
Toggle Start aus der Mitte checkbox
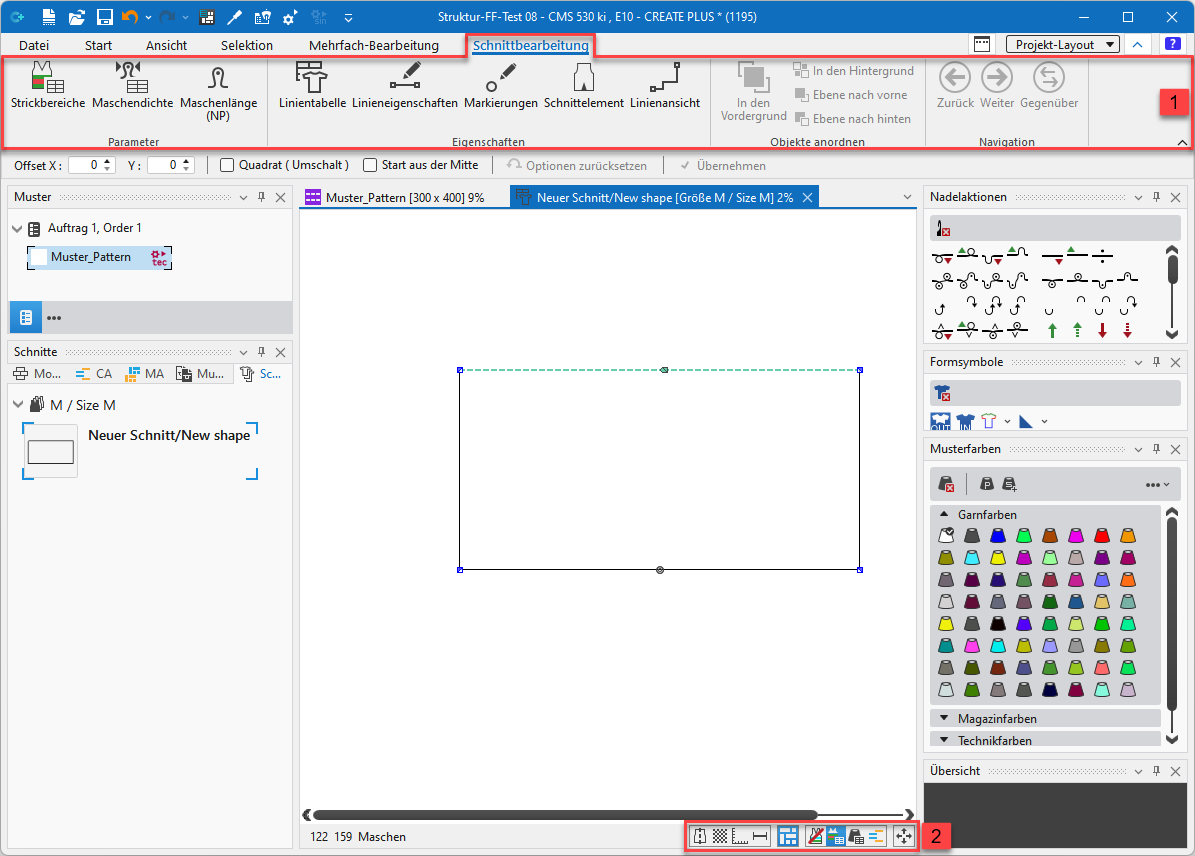coord(370,165)
